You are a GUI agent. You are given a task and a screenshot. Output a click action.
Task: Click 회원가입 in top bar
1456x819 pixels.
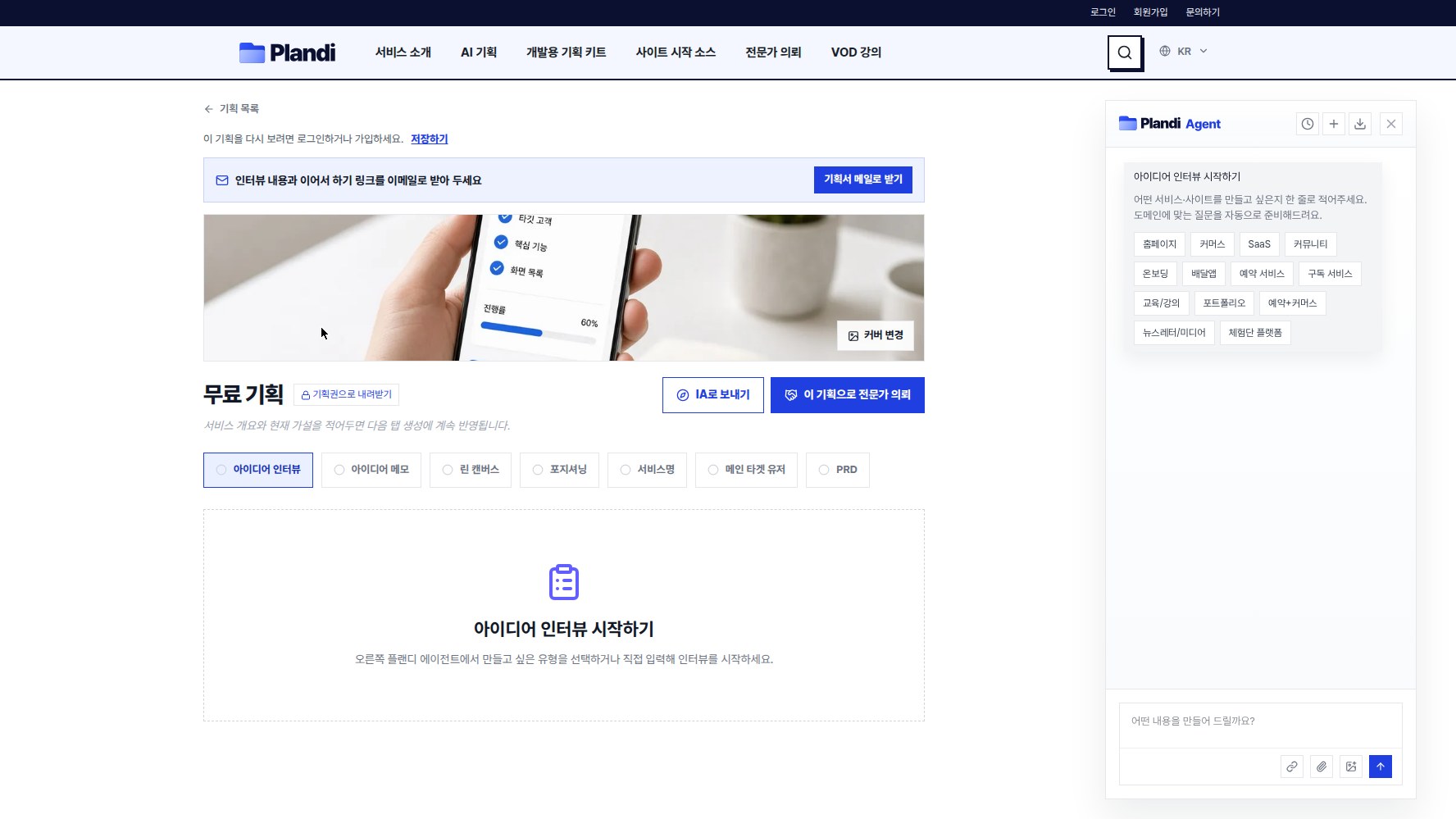tap(1150, 12)
